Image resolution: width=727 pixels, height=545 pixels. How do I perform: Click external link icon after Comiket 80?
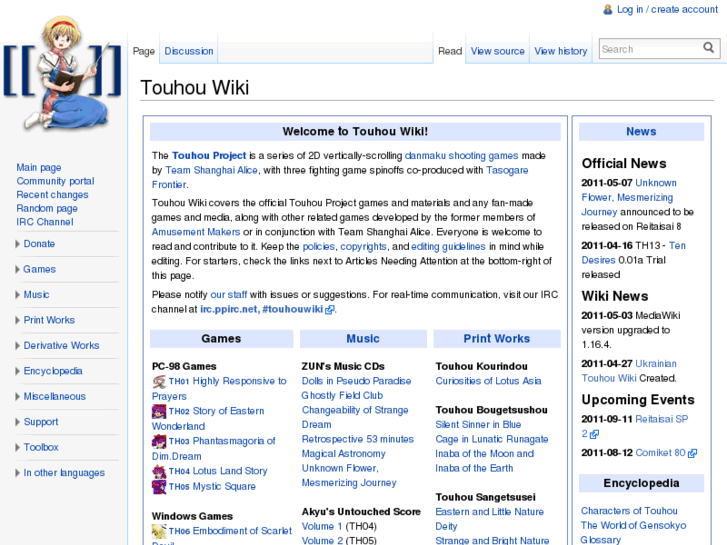coord(692,453)
